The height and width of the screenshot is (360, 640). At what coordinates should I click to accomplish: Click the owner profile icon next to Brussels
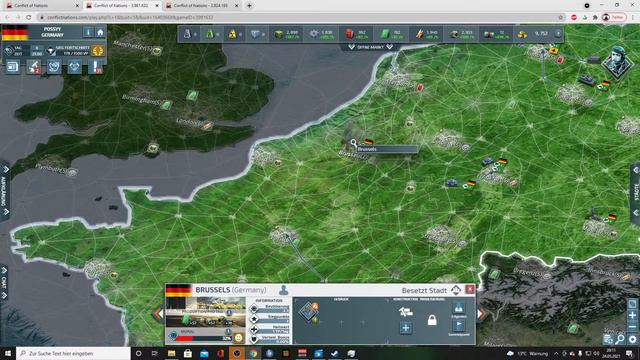coord(283,290)
